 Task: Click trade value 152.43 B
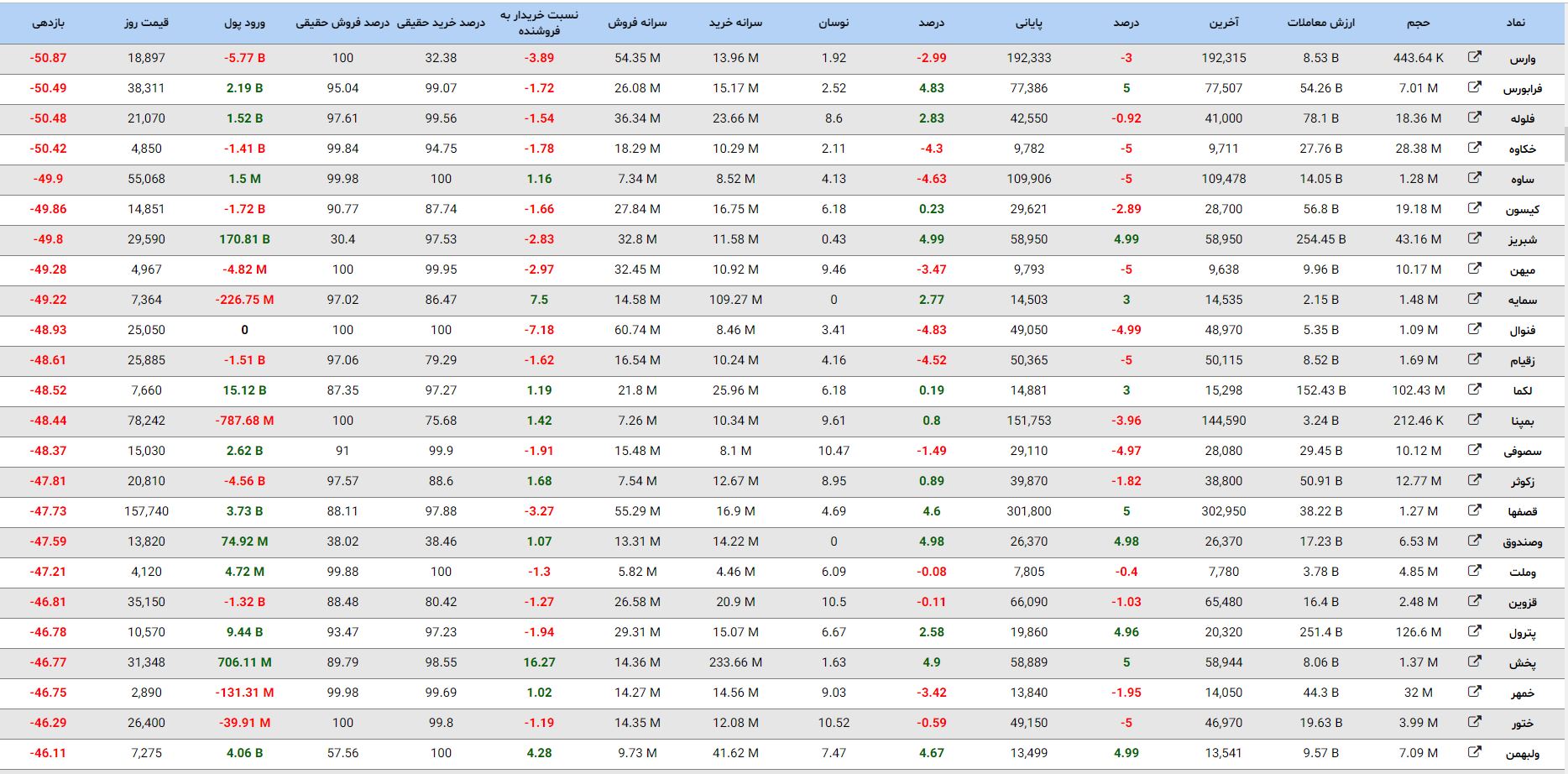1321,390
